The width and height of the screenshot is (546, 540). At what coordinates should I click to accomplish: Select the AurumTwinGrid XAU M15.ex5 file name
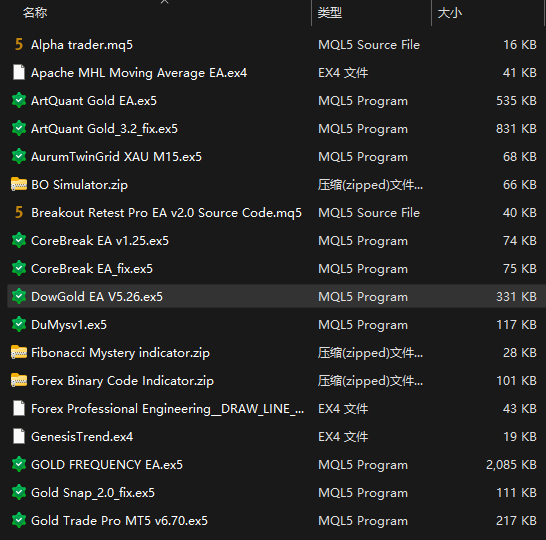pos(116,157)
